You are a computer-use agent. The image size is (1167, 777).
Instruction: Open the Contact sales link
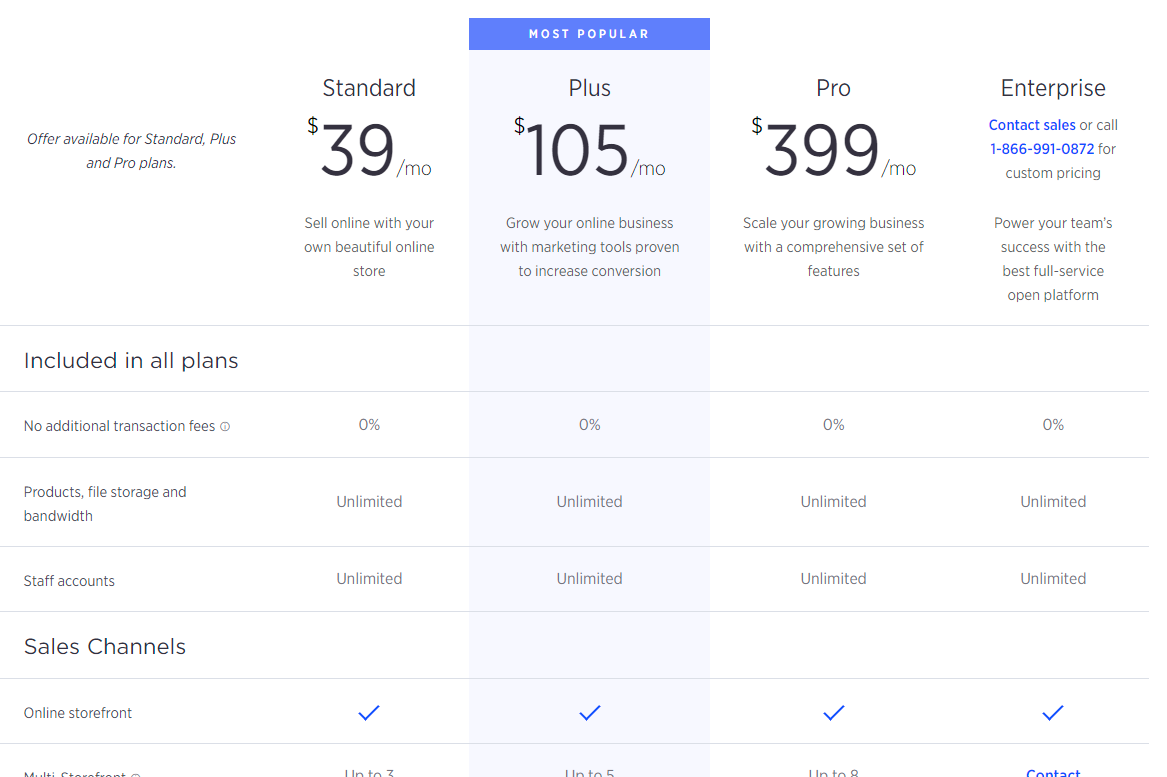pos(1032,125)
